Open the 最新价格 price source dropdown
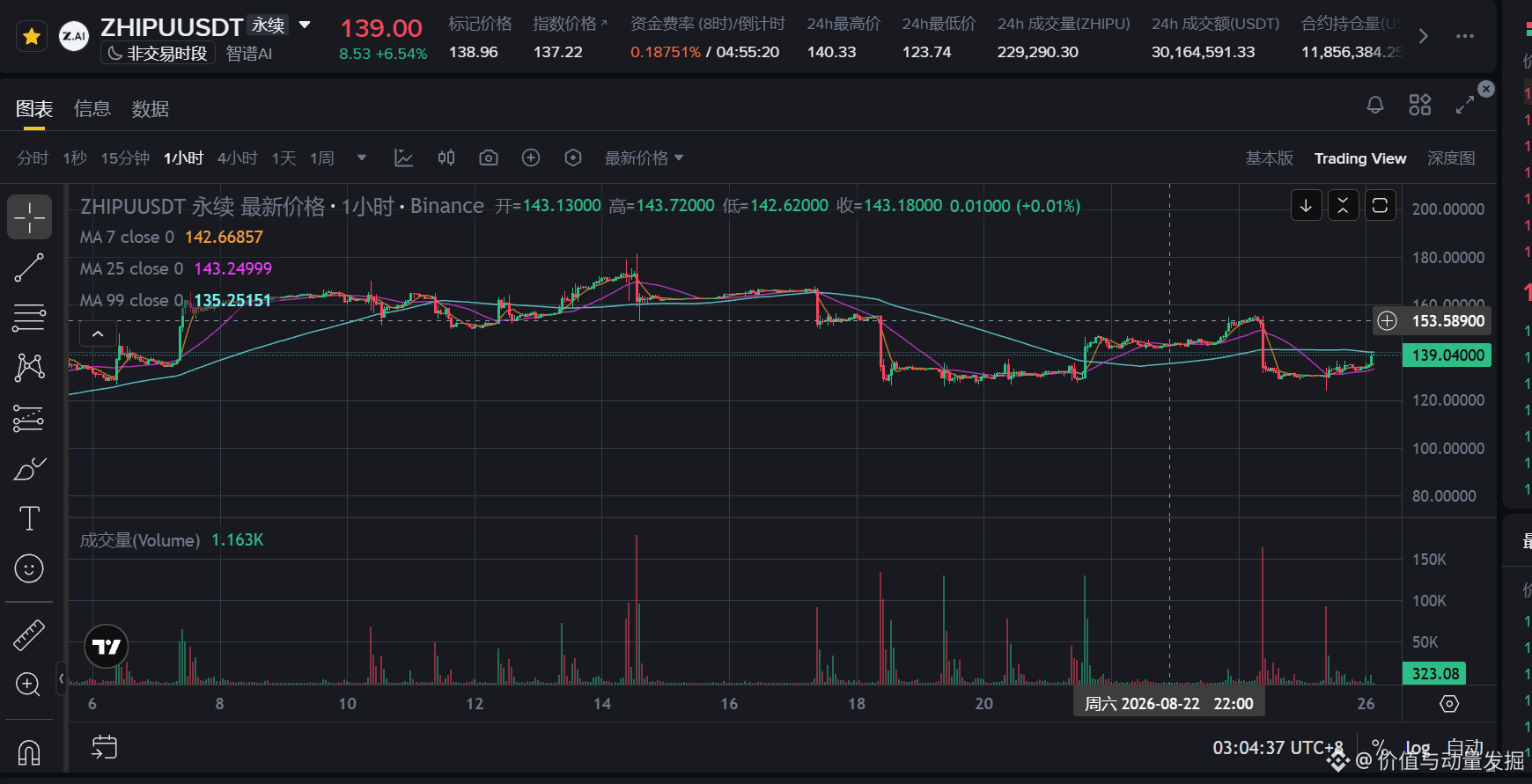Screen dimensions: 1532x784 (x=644, y=158)
